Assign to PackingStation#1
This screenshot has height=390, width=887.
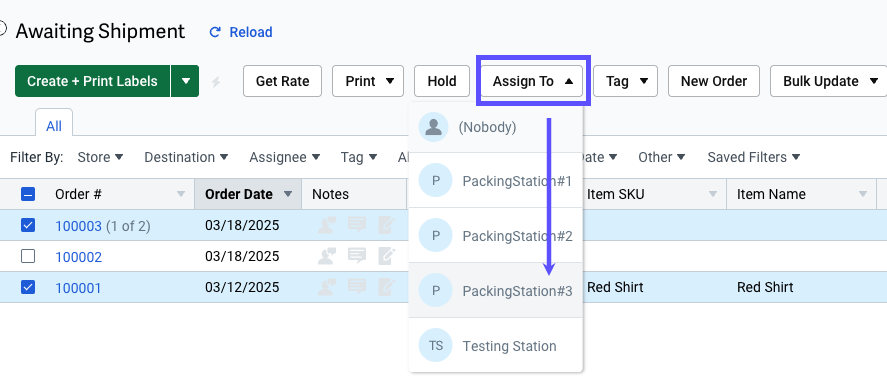point(496,181)
